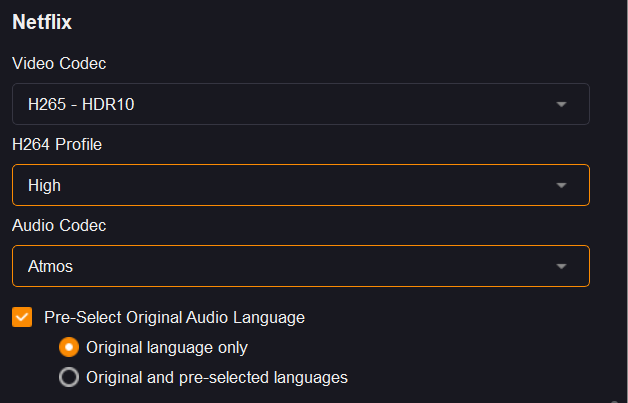
Task: Click the High profile value text
Action: (x=46, y=185)
